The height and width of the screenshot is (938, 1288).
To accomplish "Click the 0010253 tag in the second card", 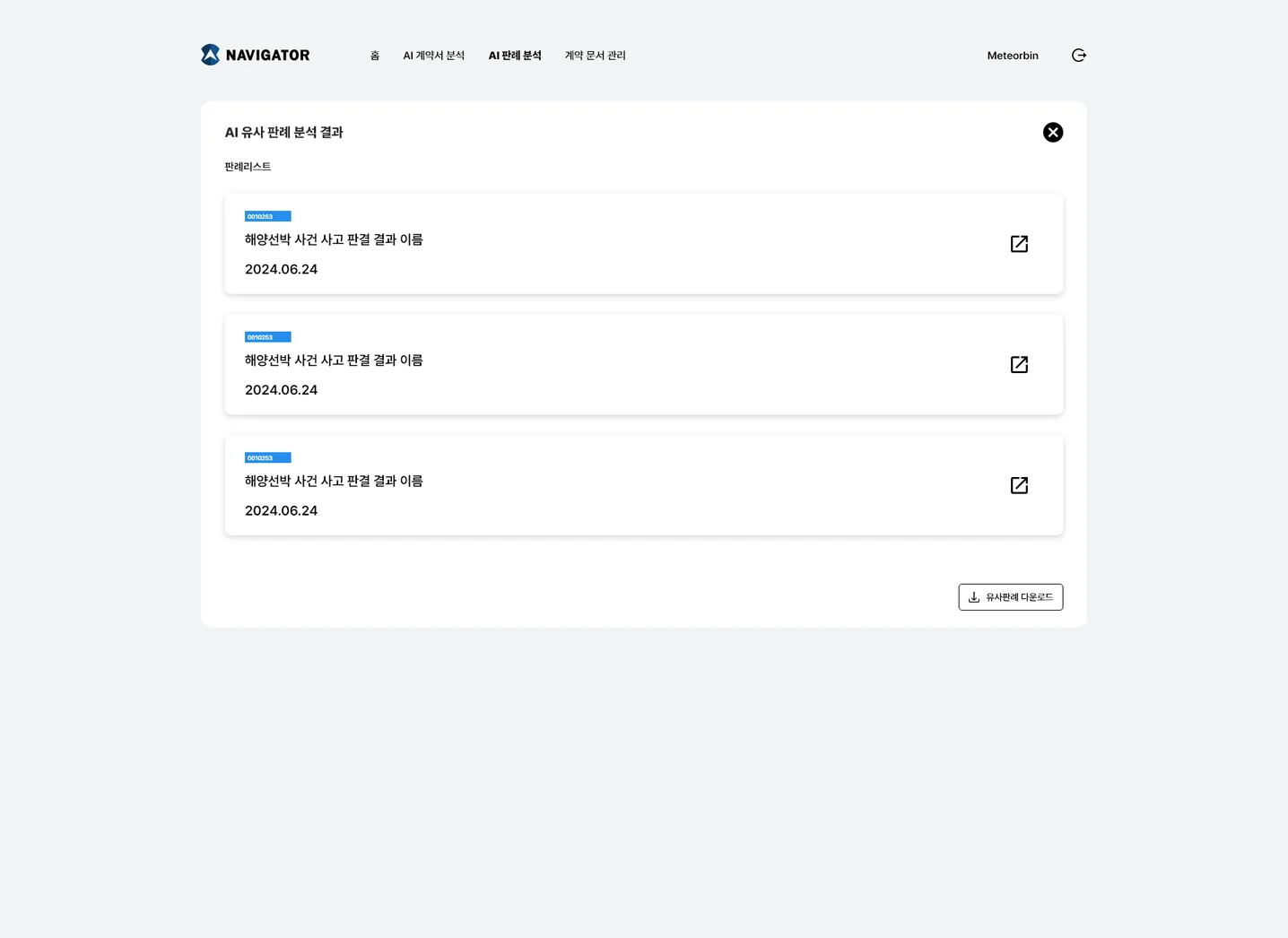I will [x=267, y=337].
